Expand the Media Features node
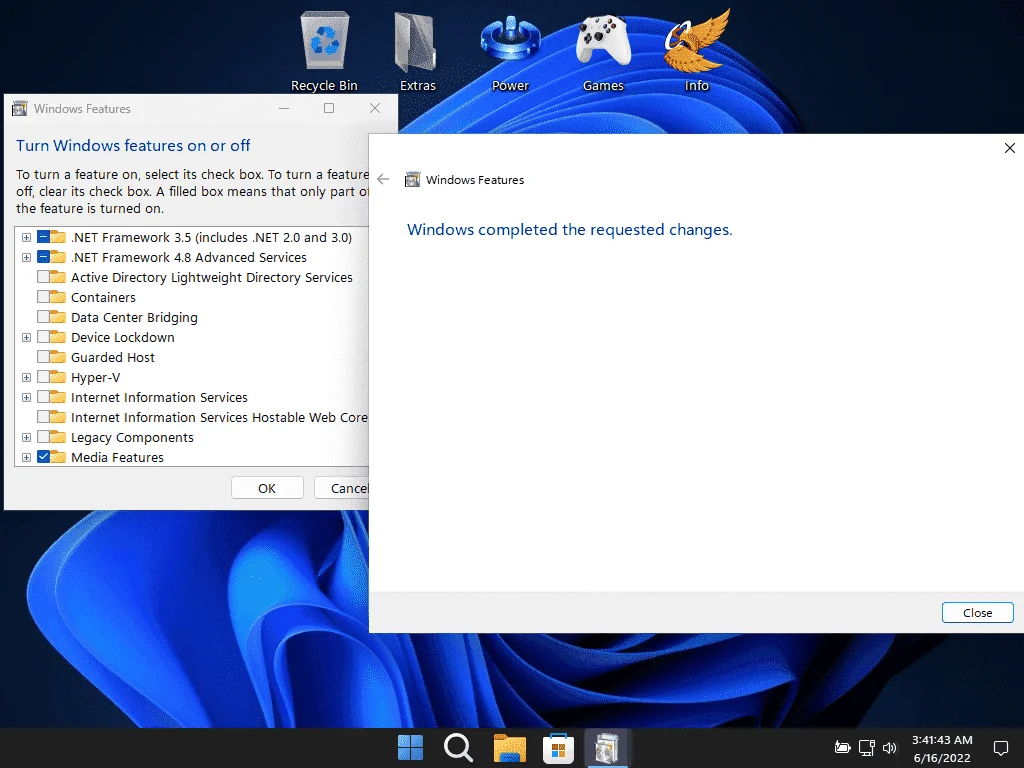Screen dimensions: 1024x768 pos(26,458)
